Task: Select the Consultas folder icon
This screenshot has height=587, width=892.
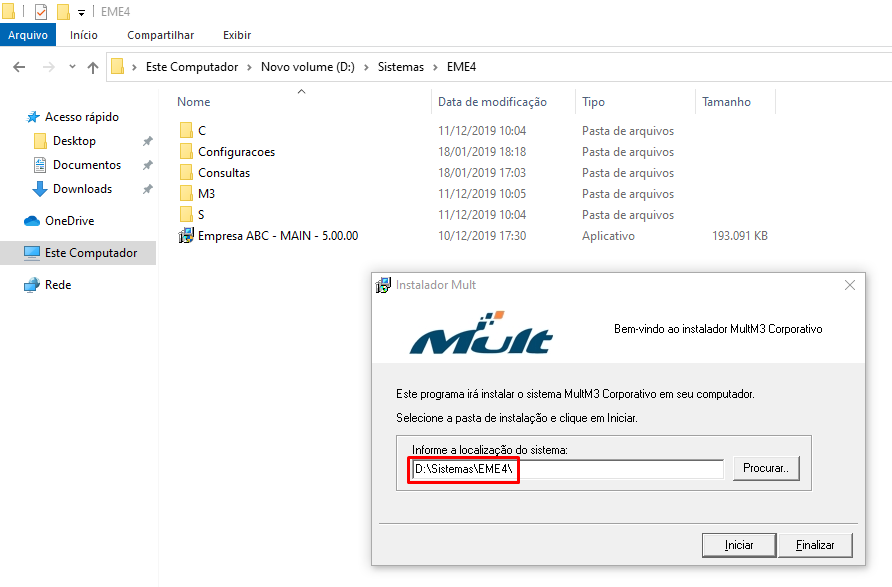Action: point(186,173)
